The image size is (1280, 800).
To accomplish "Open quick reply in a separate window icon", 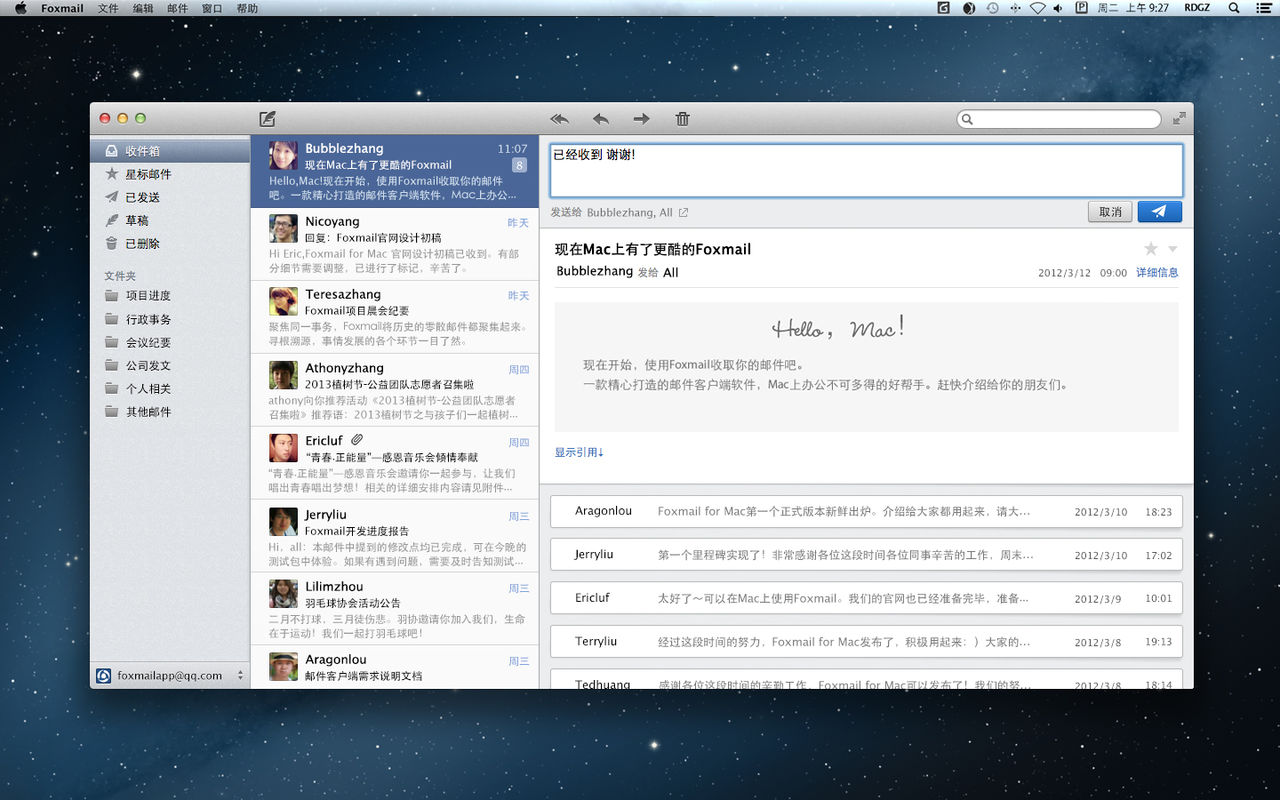I will [x=683, y=212].
